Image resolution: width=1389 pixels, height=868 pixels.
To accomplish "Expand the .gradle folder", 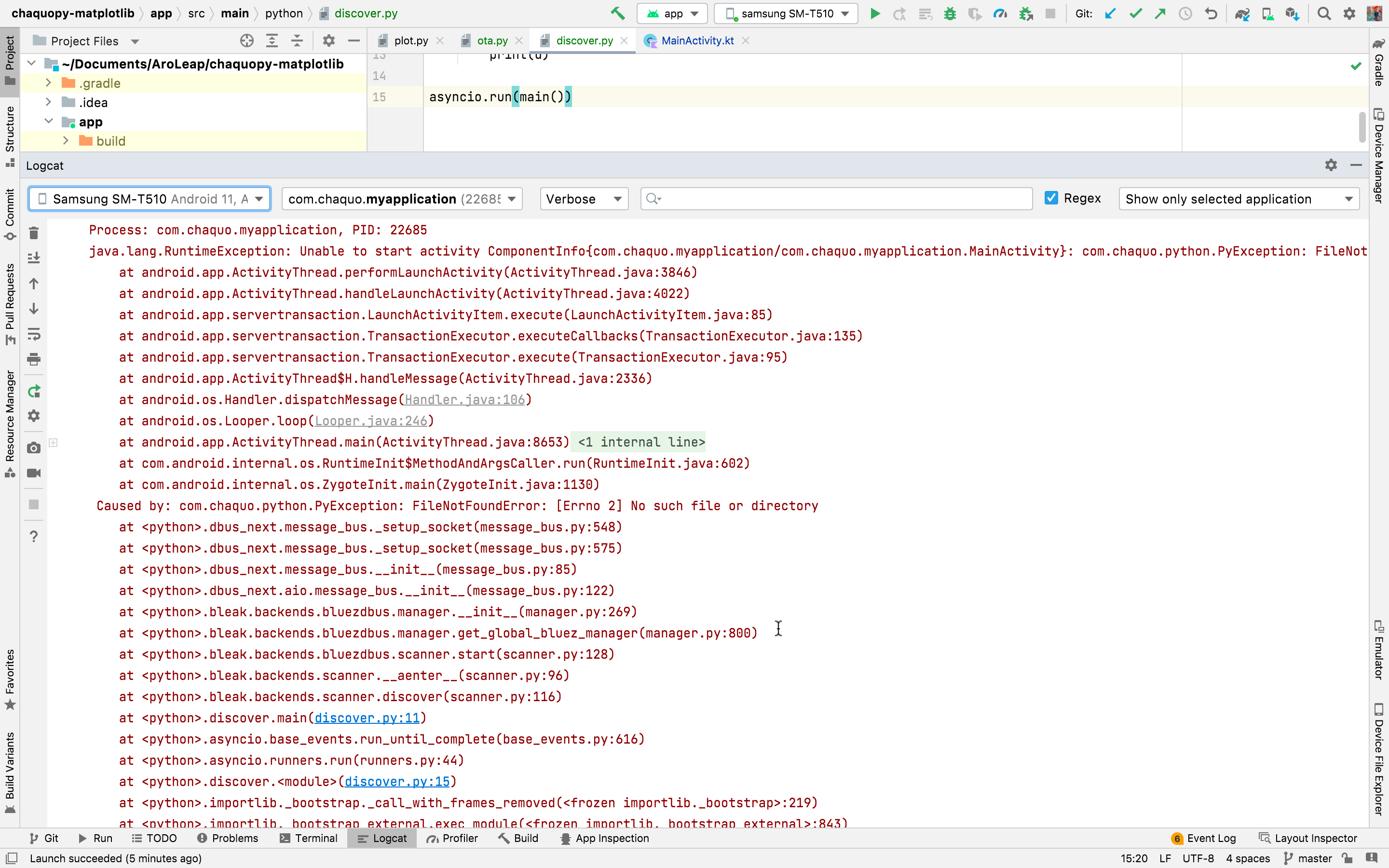I will point(49,83).
